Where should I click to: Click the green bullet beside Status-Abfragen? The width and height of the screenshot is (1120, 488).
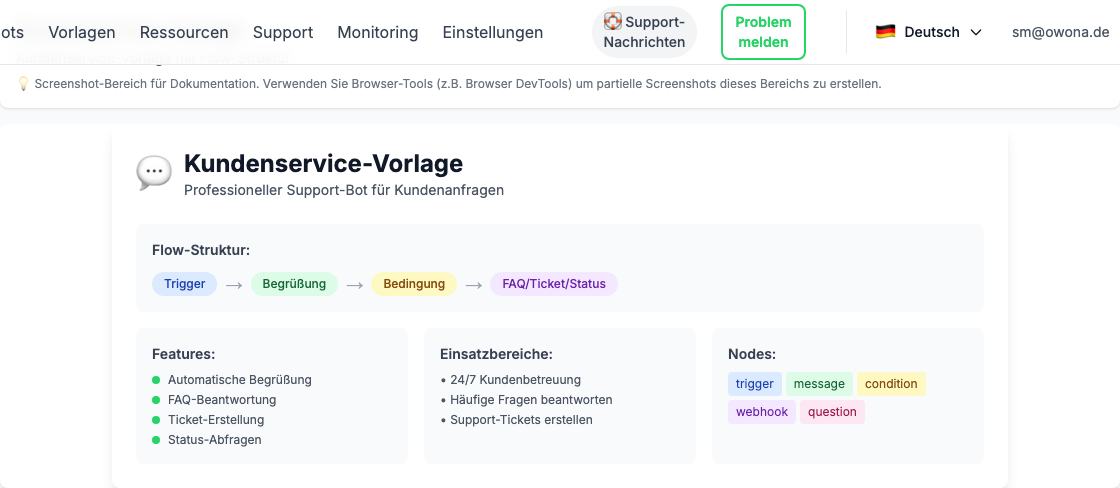pos(156,439)
